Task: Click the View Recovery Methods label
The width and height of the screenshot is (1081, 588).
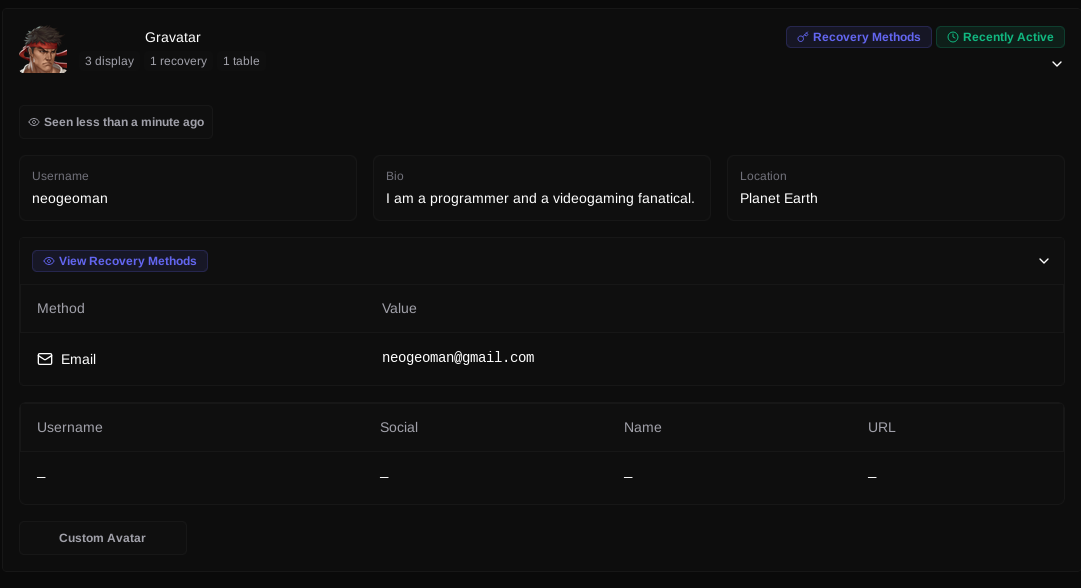Action: pos(127,261)
